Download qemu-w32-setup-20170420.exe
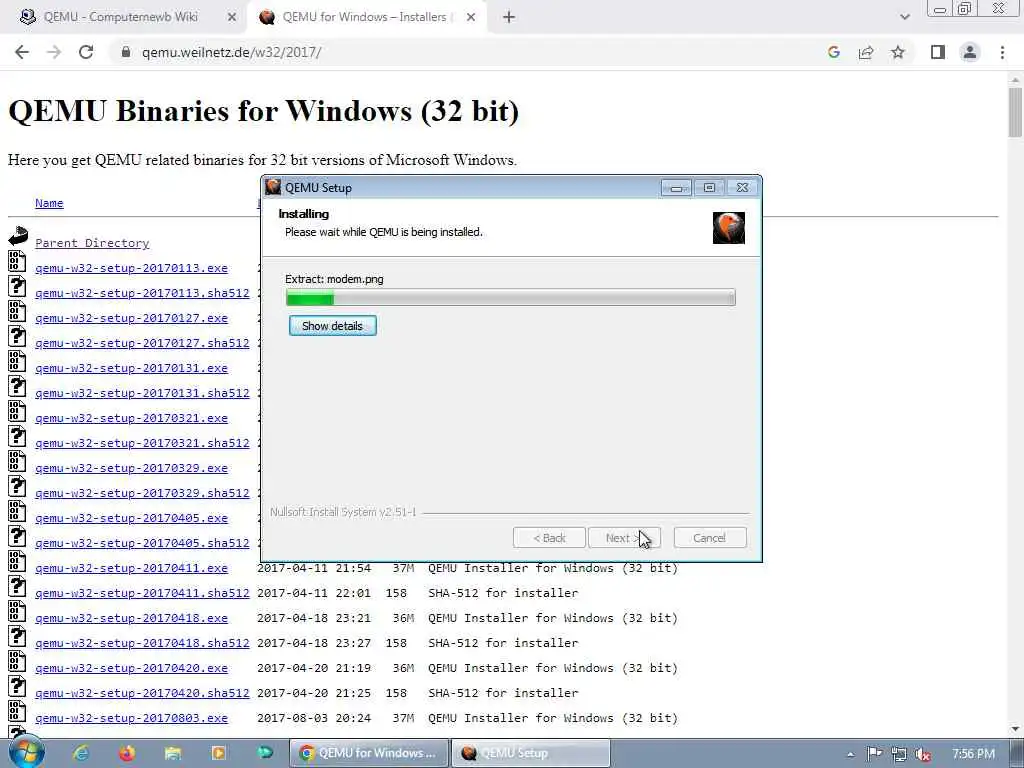 point(131,668)
